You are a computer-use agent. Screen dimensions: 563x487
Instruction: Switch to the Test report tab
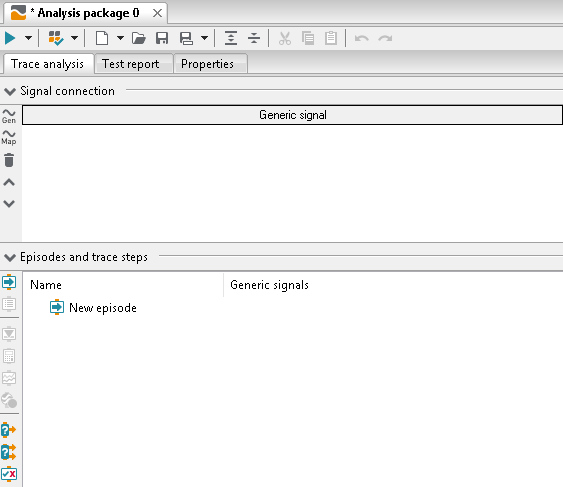(x=131, y=64)
